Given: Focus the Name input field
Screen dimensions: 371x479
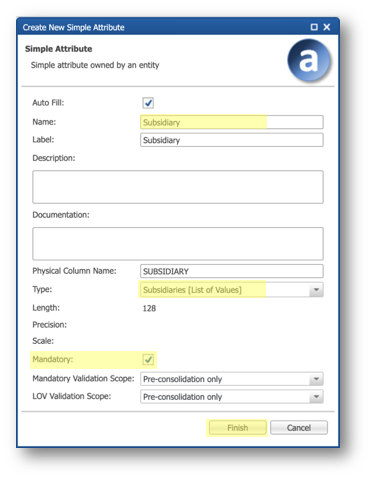Looking at the screenshot, I should (232, 122).
